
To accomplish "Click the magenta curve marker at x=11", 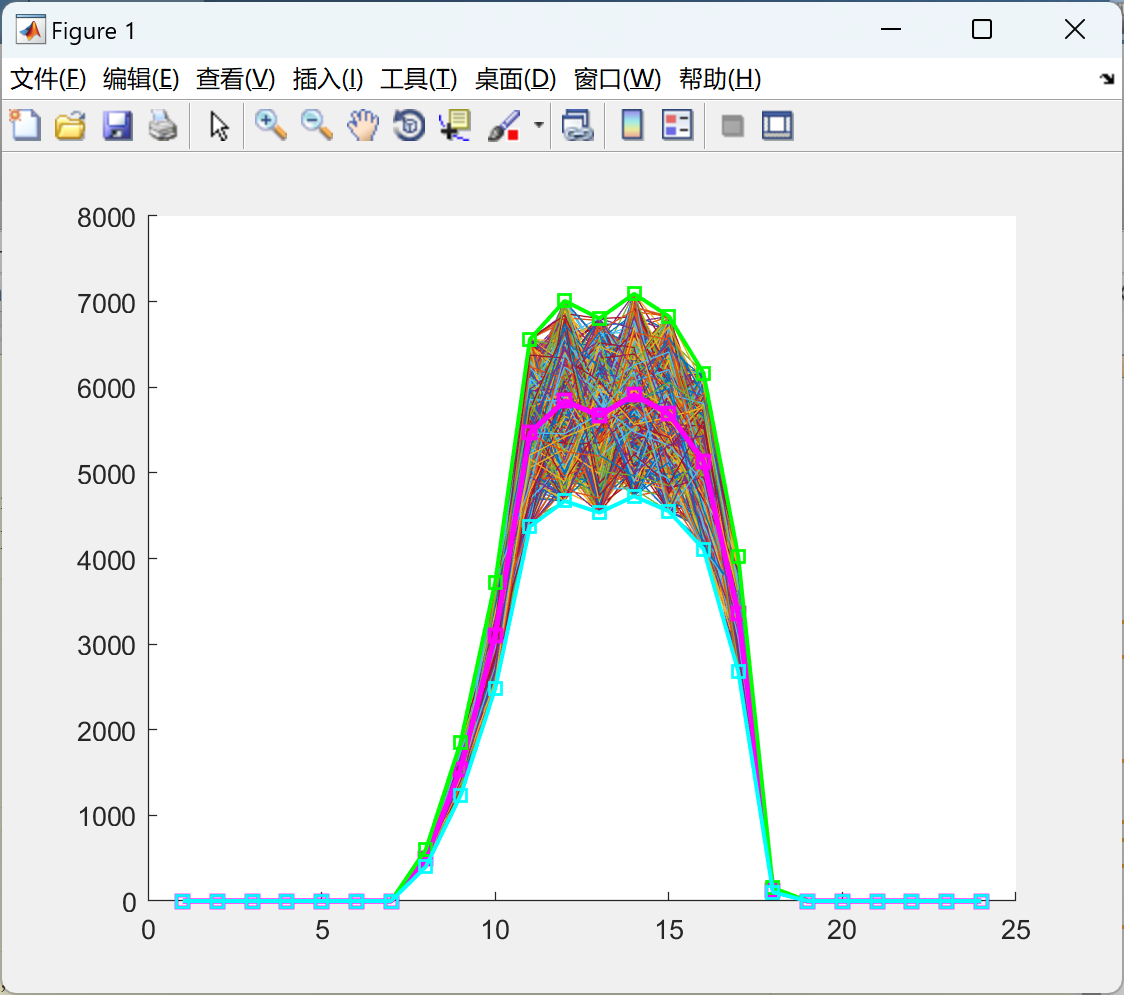I will (530, 432).
